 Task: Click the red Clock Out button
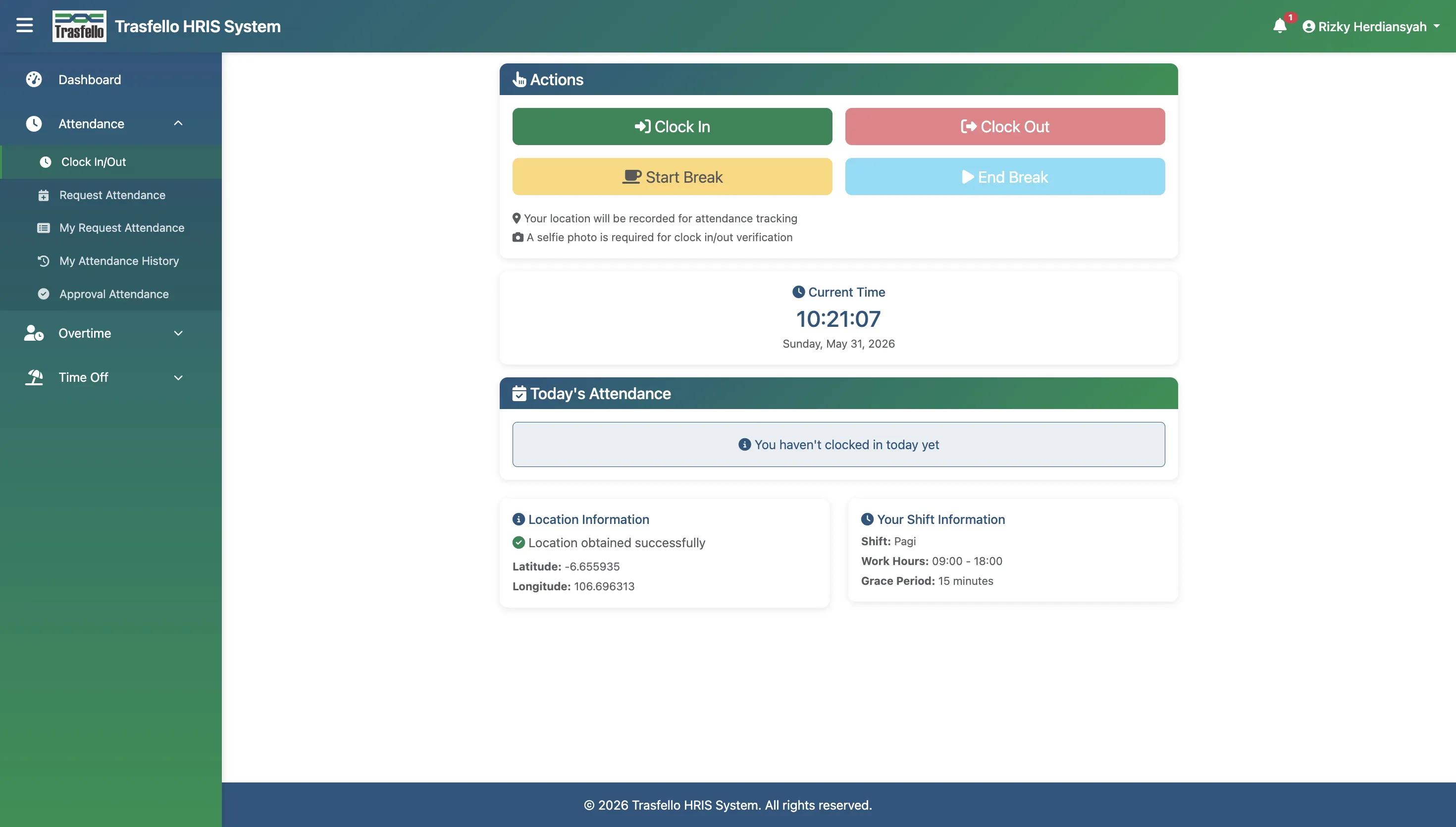click(1004, 126)
